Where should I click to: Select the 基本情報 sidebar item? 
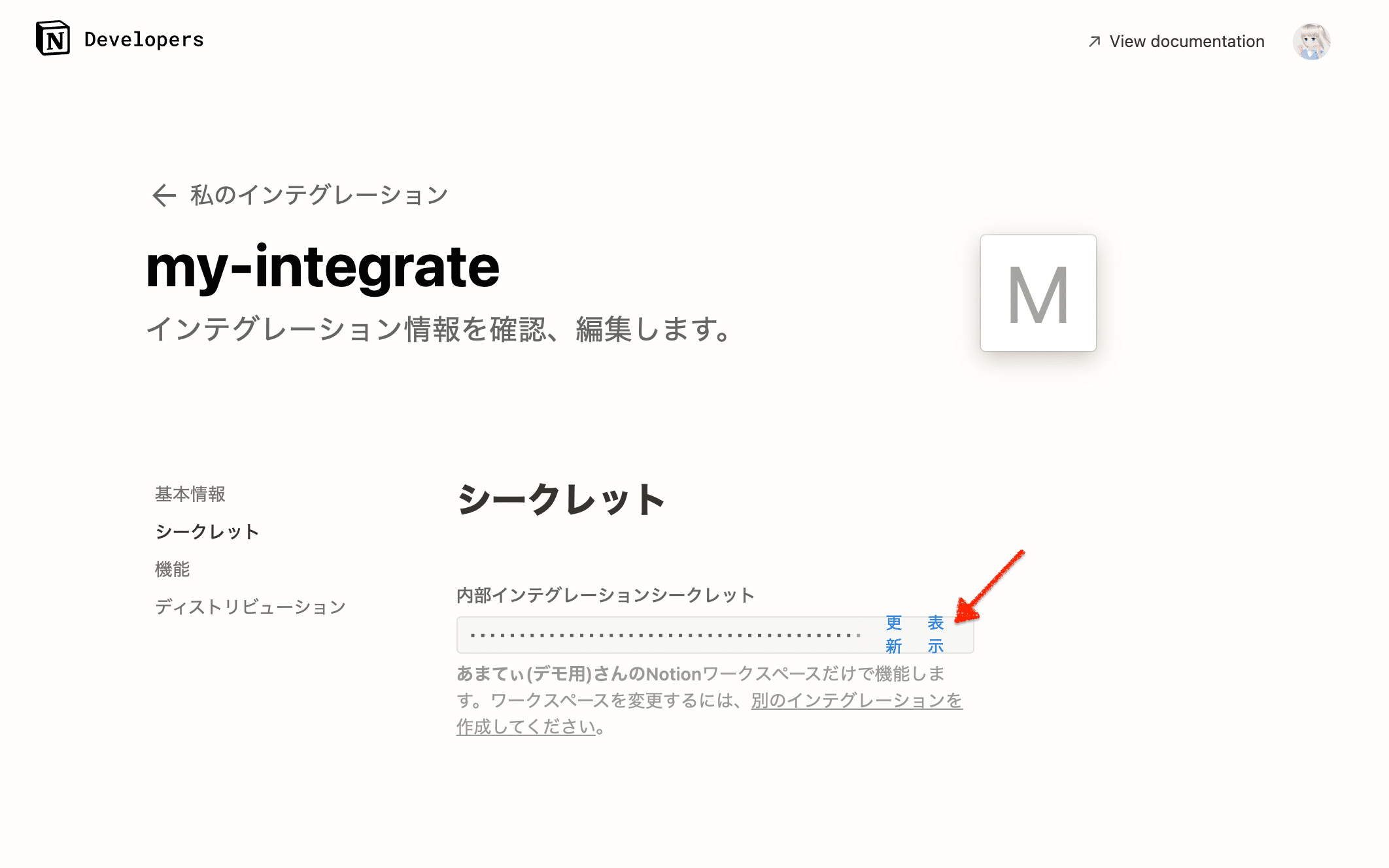pos(190,494)
